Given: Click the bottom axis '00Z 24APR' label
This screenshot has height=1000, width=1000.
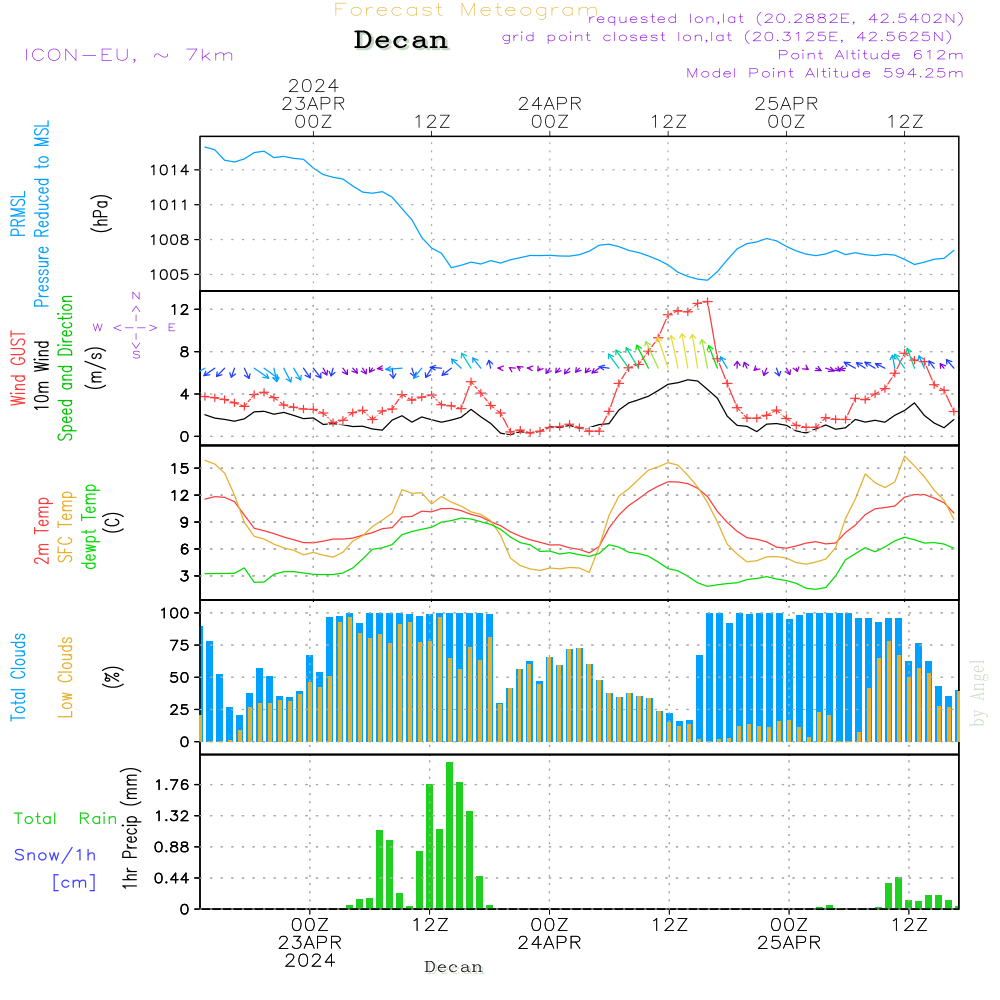Looking at the screenshot, I should coord(549,934).
